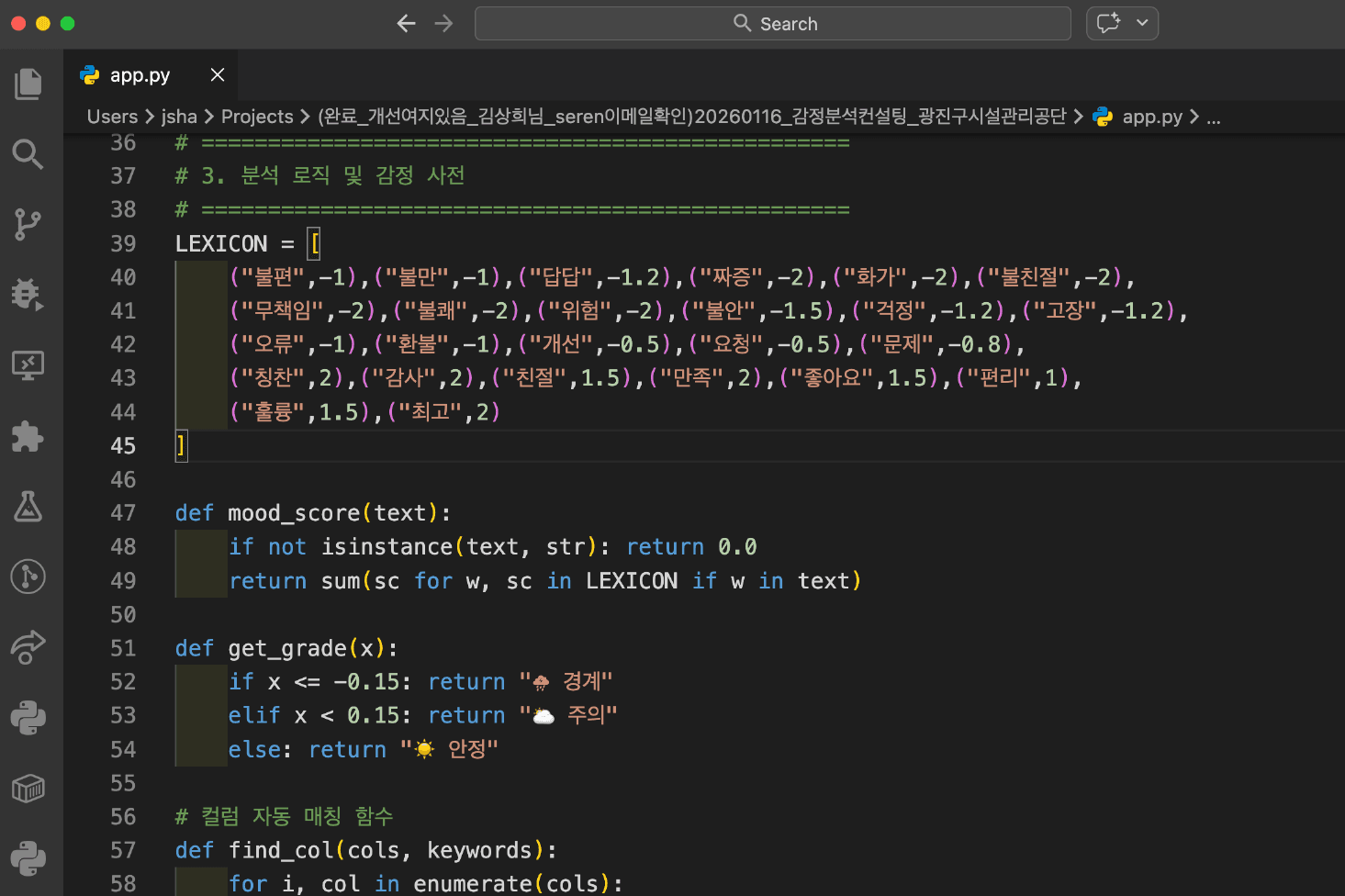The image size is (1345, 896).
Task: Open Copilot chat from title bar
Action: (x=1109, y=23)
